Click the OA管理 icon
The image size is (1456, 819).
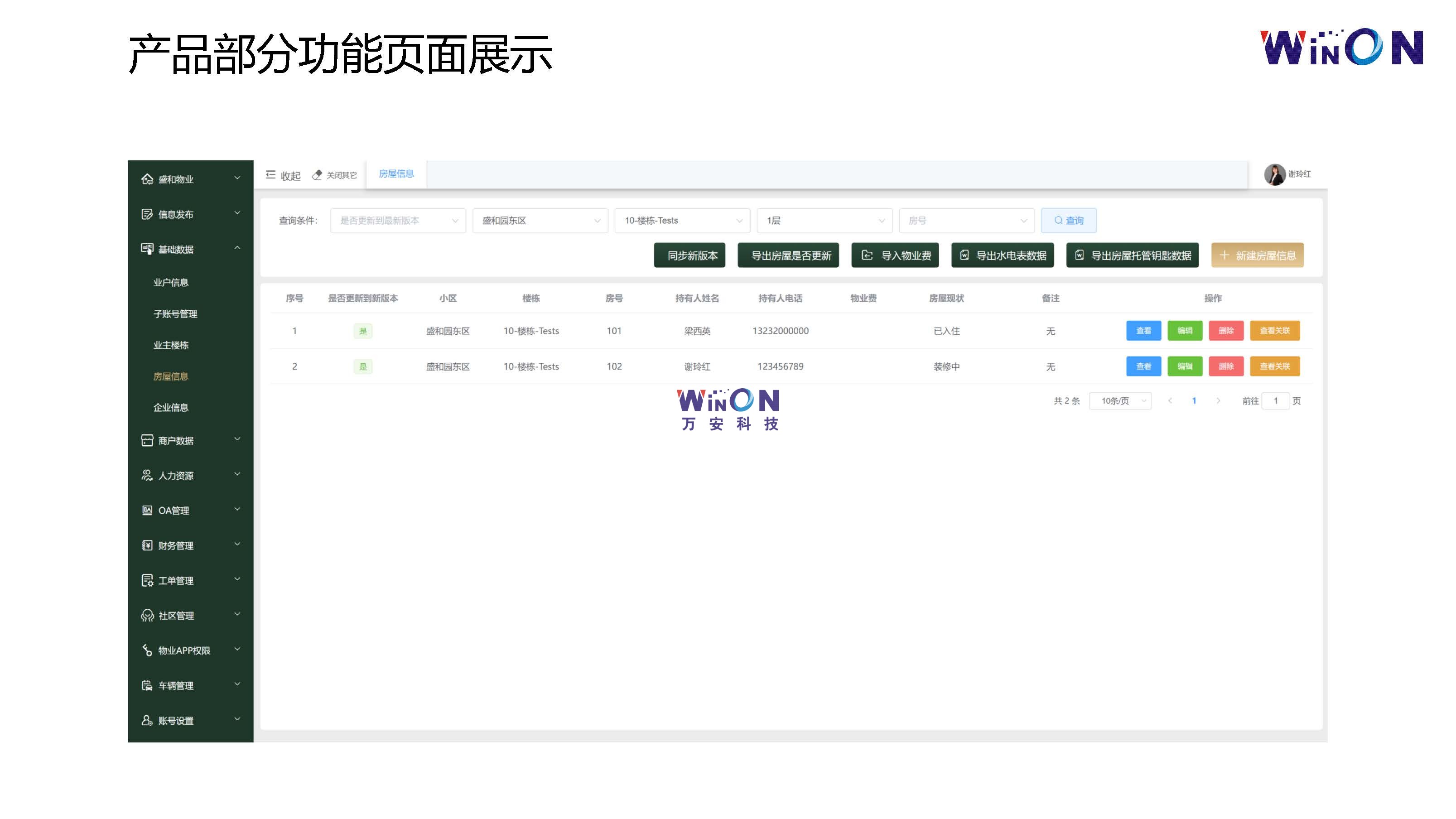[147, 511]
